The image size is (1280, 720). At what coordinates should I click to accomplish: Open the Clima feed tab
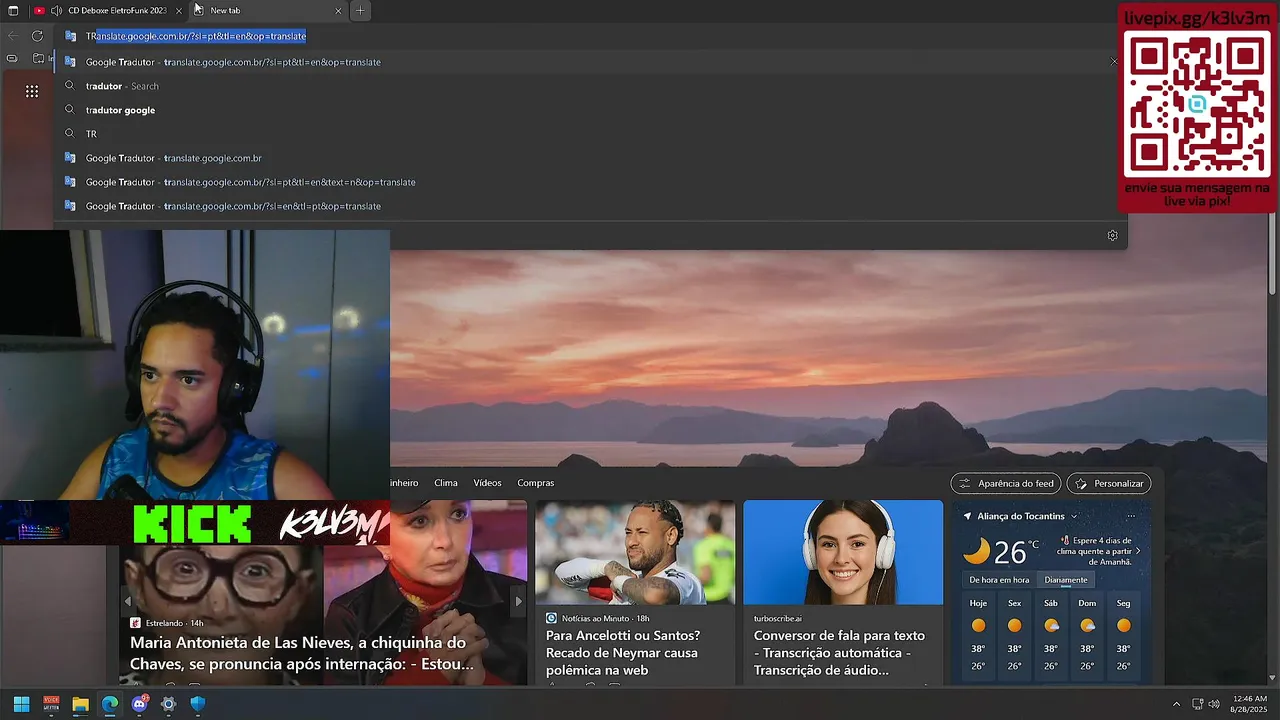446,483
